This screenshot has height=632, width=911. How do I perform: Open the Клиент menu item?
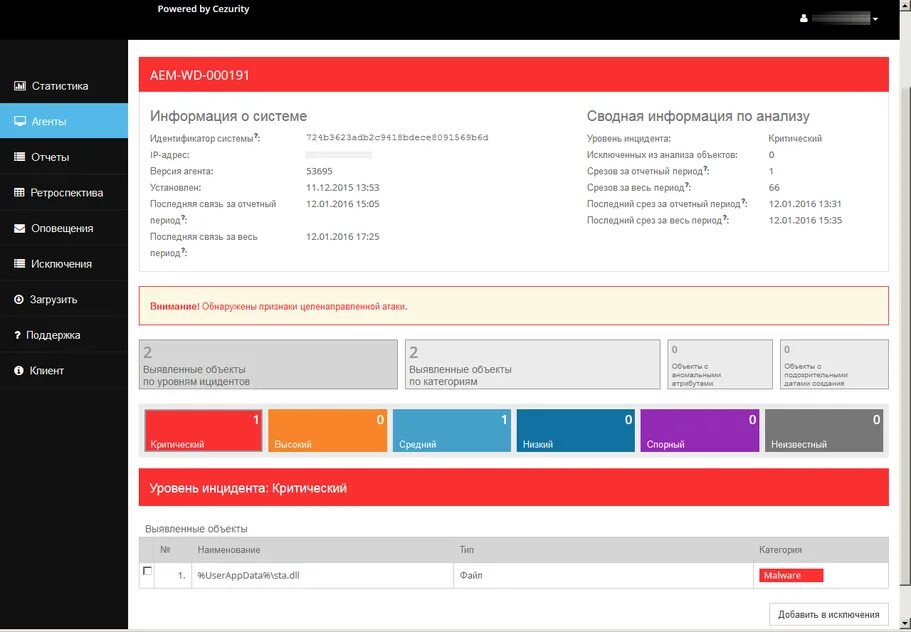64,371
